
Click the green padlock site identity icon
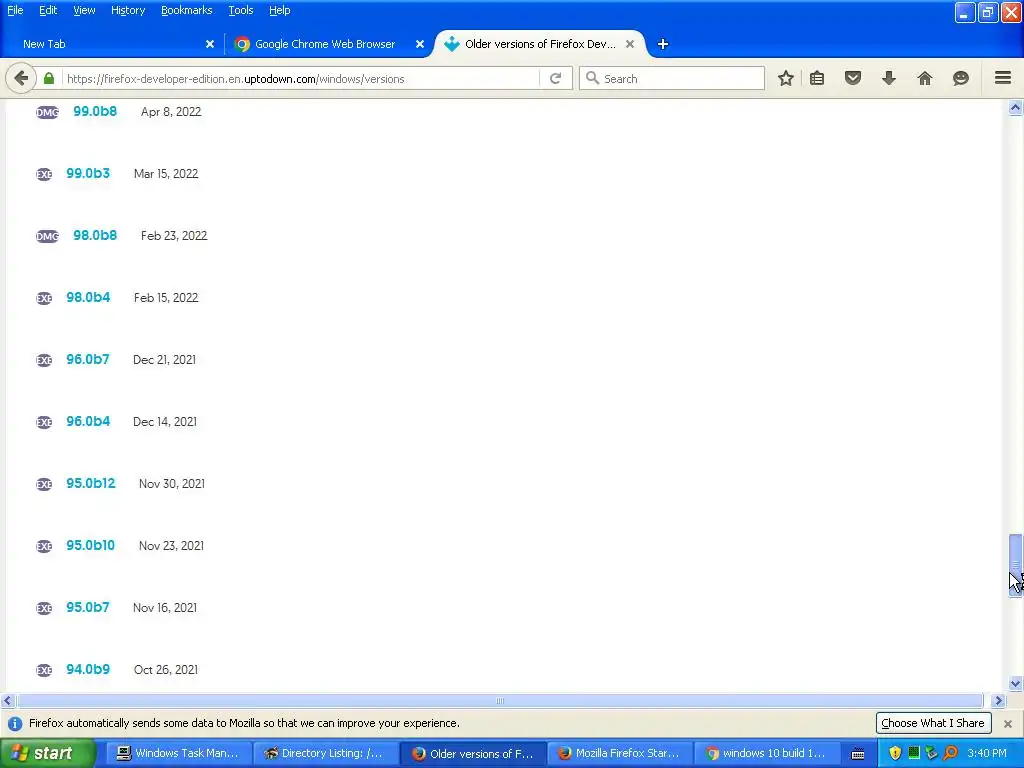(x=49, y=78)
